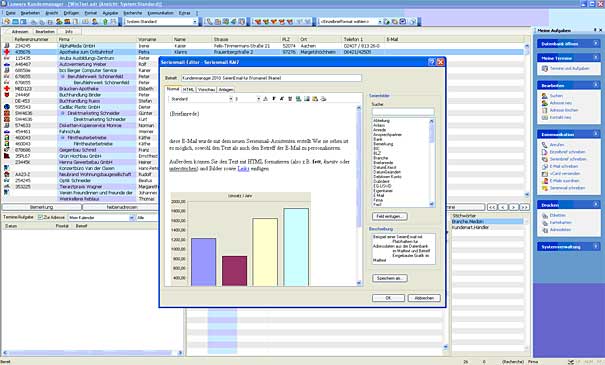605x365 pixels.
Task: Collapse the Kommunikation sidebar panel
Action: tap(596, 134)
